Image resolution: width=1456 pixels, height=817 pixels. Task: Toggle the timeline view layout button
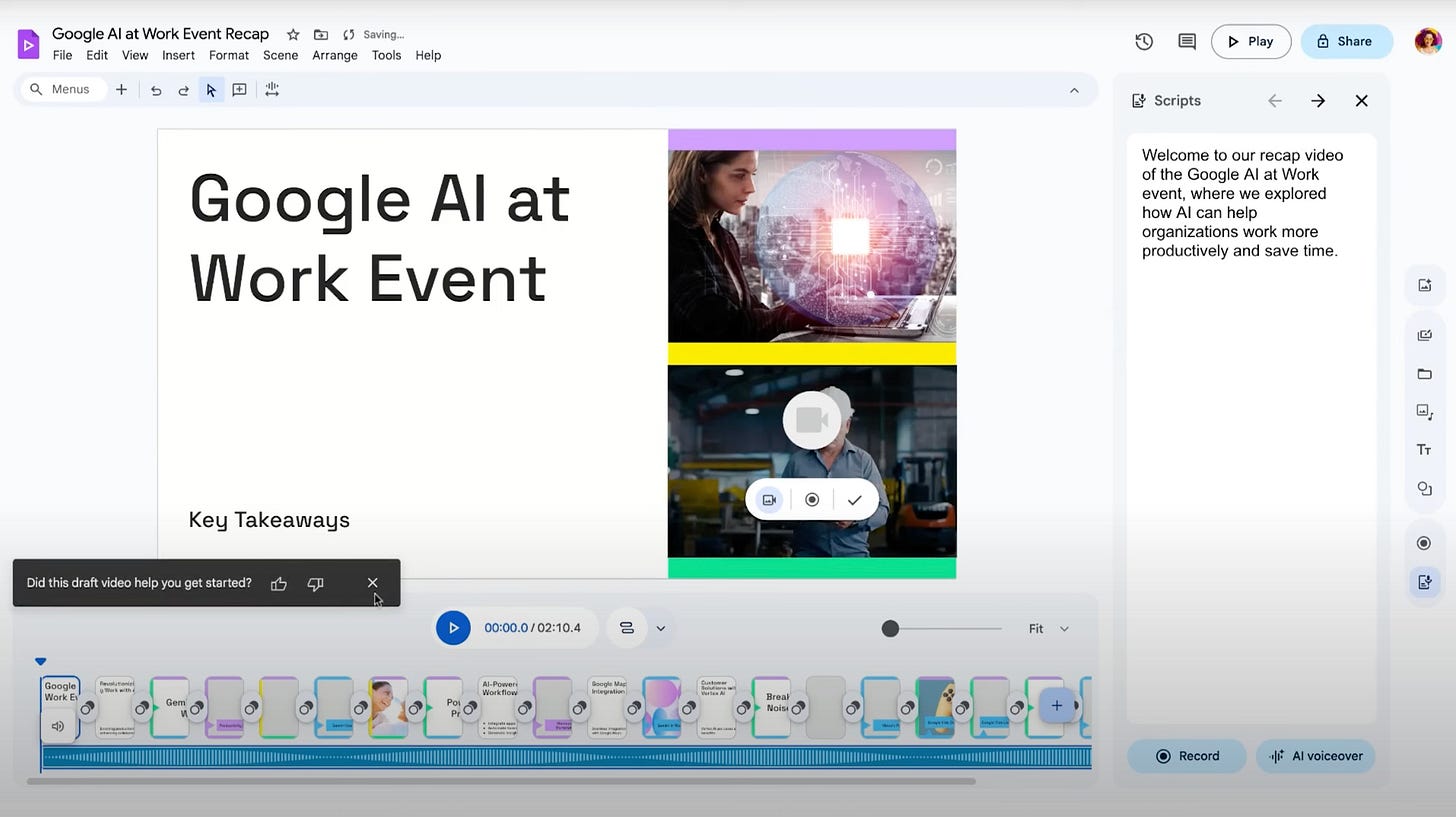(x=627, y=628)
